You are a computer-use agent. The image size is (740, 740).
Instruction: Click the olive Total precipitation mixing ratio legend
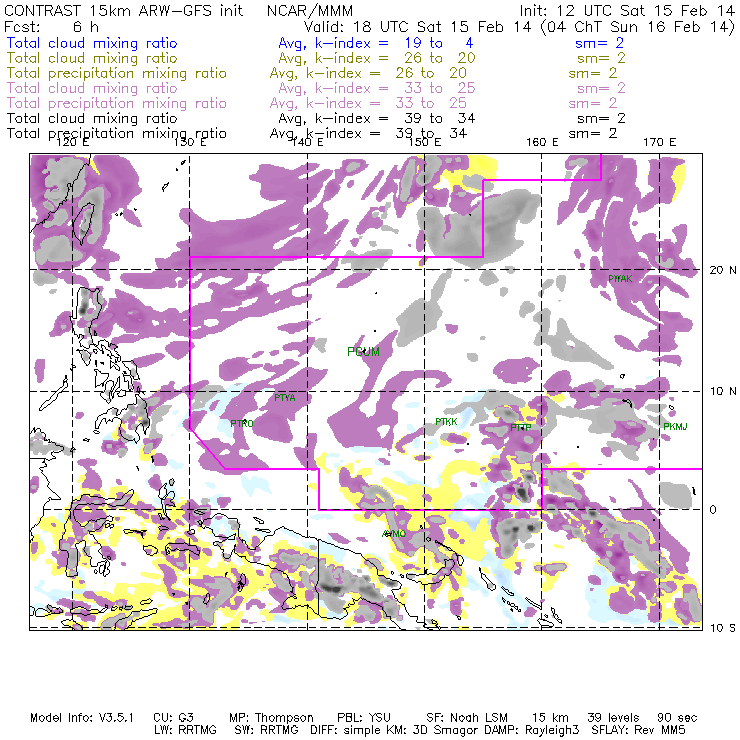pos(117,74)
